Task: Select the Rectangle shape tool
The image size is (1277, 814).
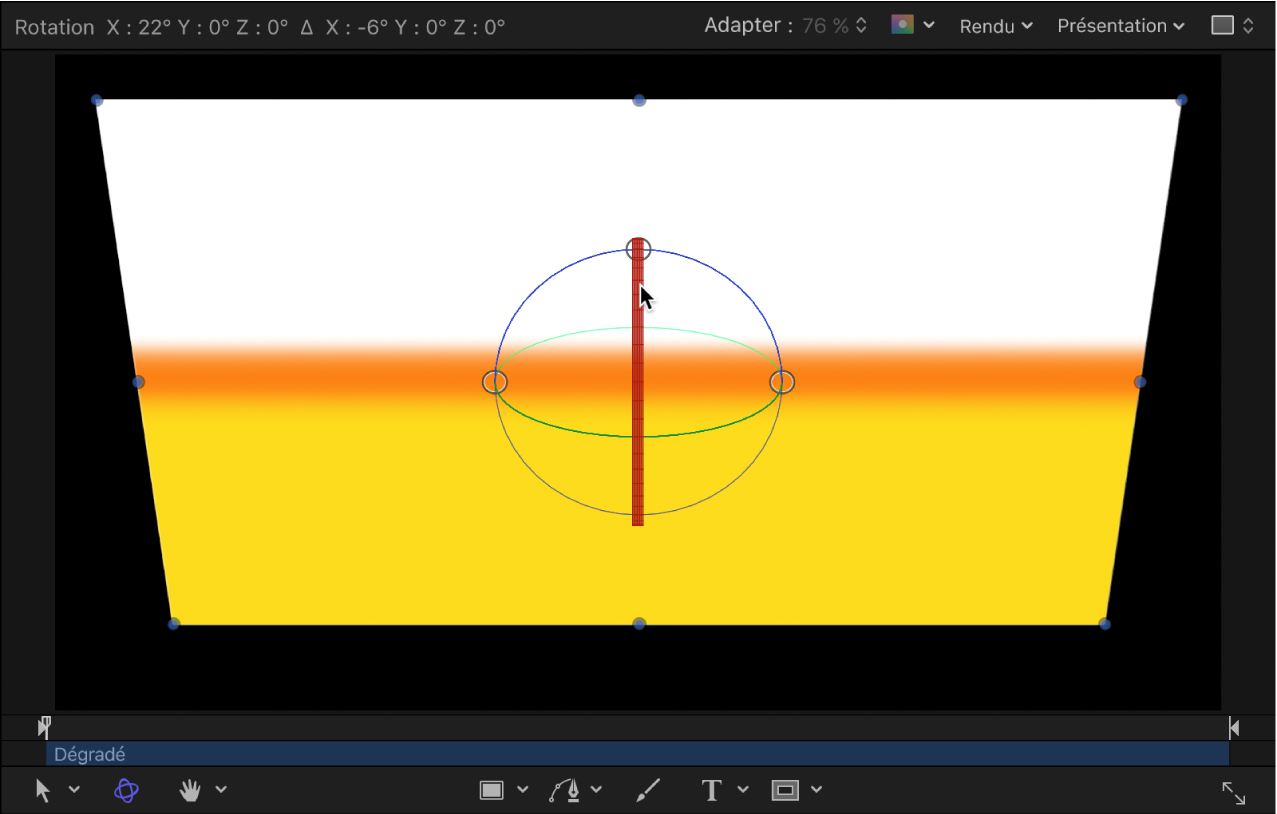Action: pos(491,790)
